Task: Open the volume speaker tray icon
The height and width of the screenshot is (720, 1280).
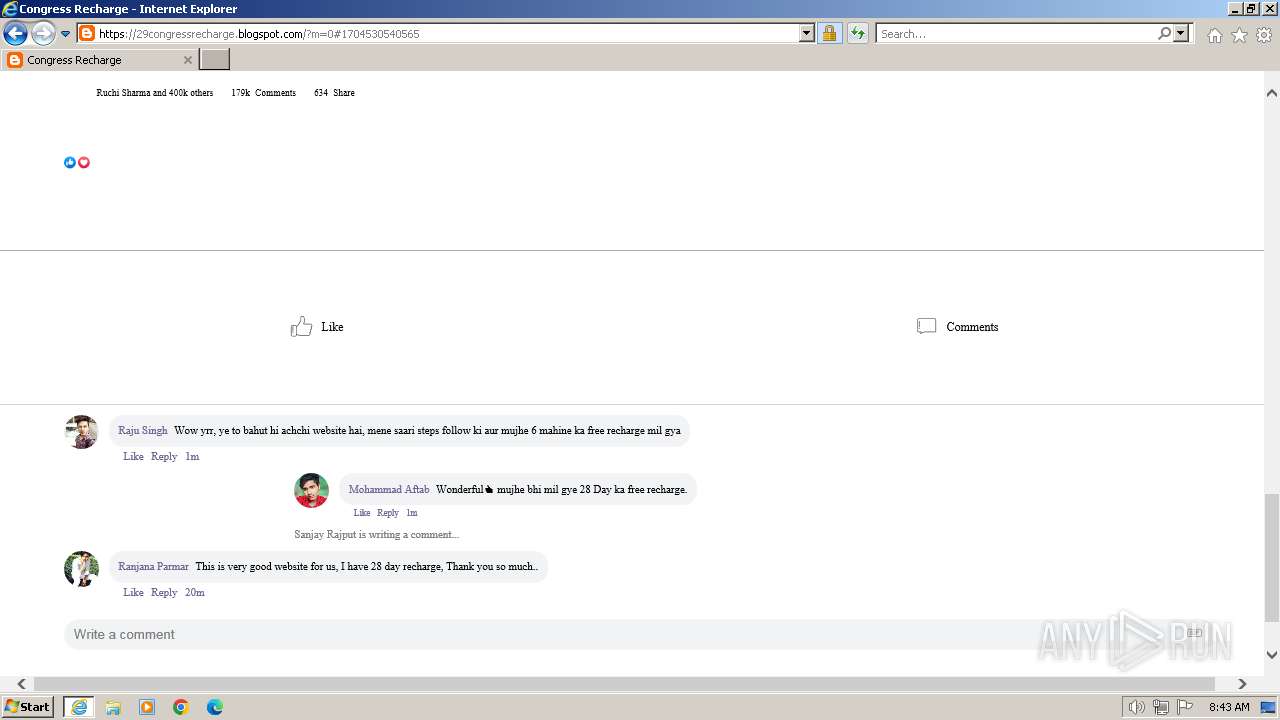Action: point(1137,707)
